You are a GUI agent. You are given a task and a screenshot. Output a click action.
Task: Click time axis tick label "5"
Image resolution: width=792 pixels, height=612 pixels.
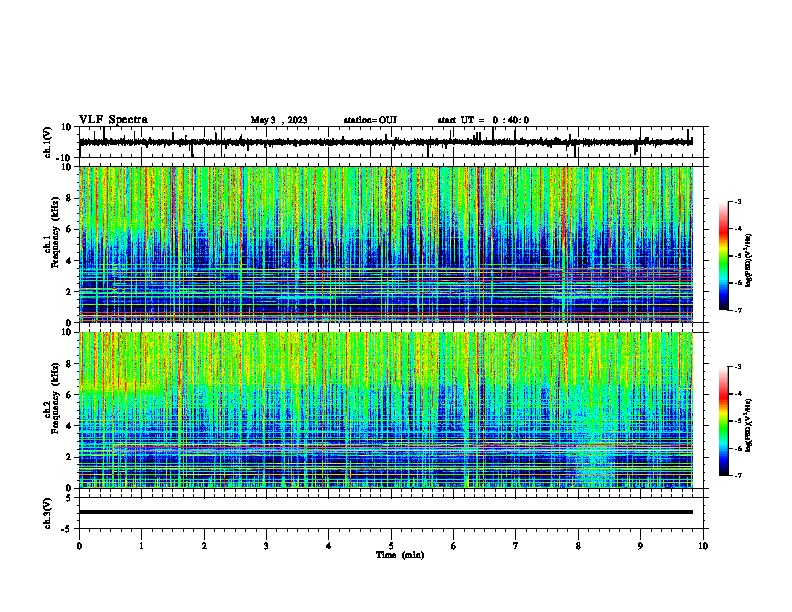coord(391,546)
